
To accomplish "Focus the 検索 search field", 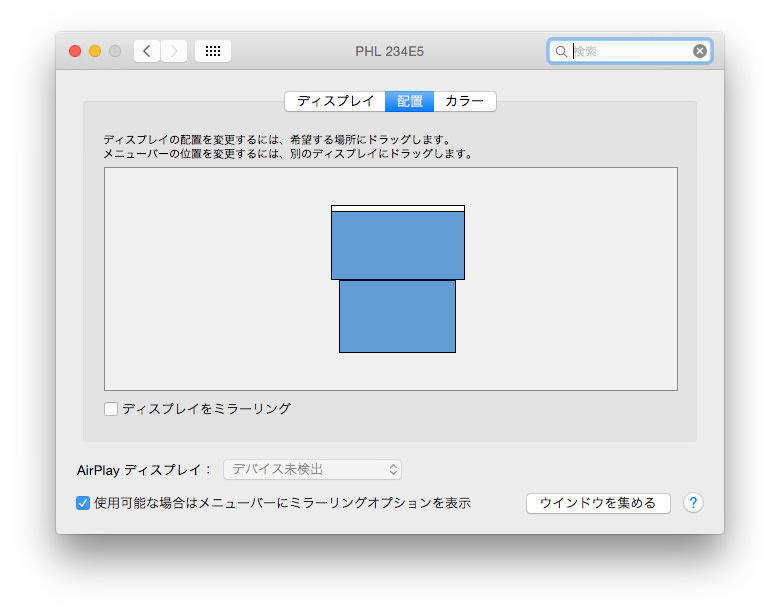I will pyautogui.click(x=632, y=51).
